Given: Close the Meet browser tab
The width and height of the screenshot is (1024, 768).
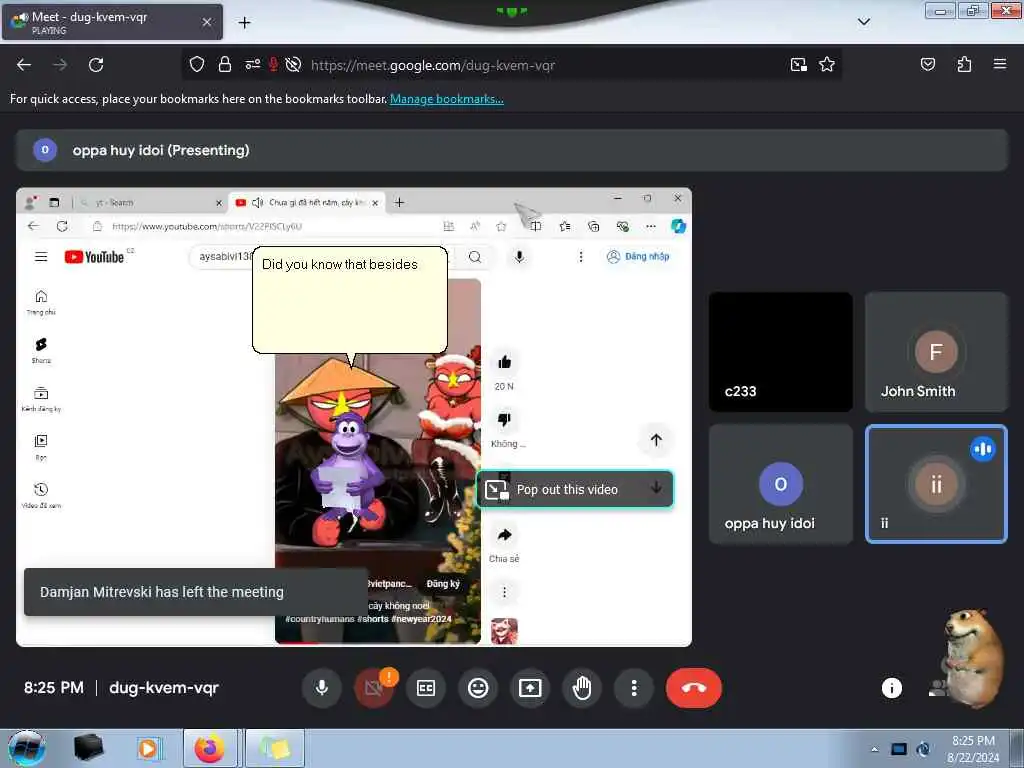Looking at the screenshot, I should coord(207,22).
